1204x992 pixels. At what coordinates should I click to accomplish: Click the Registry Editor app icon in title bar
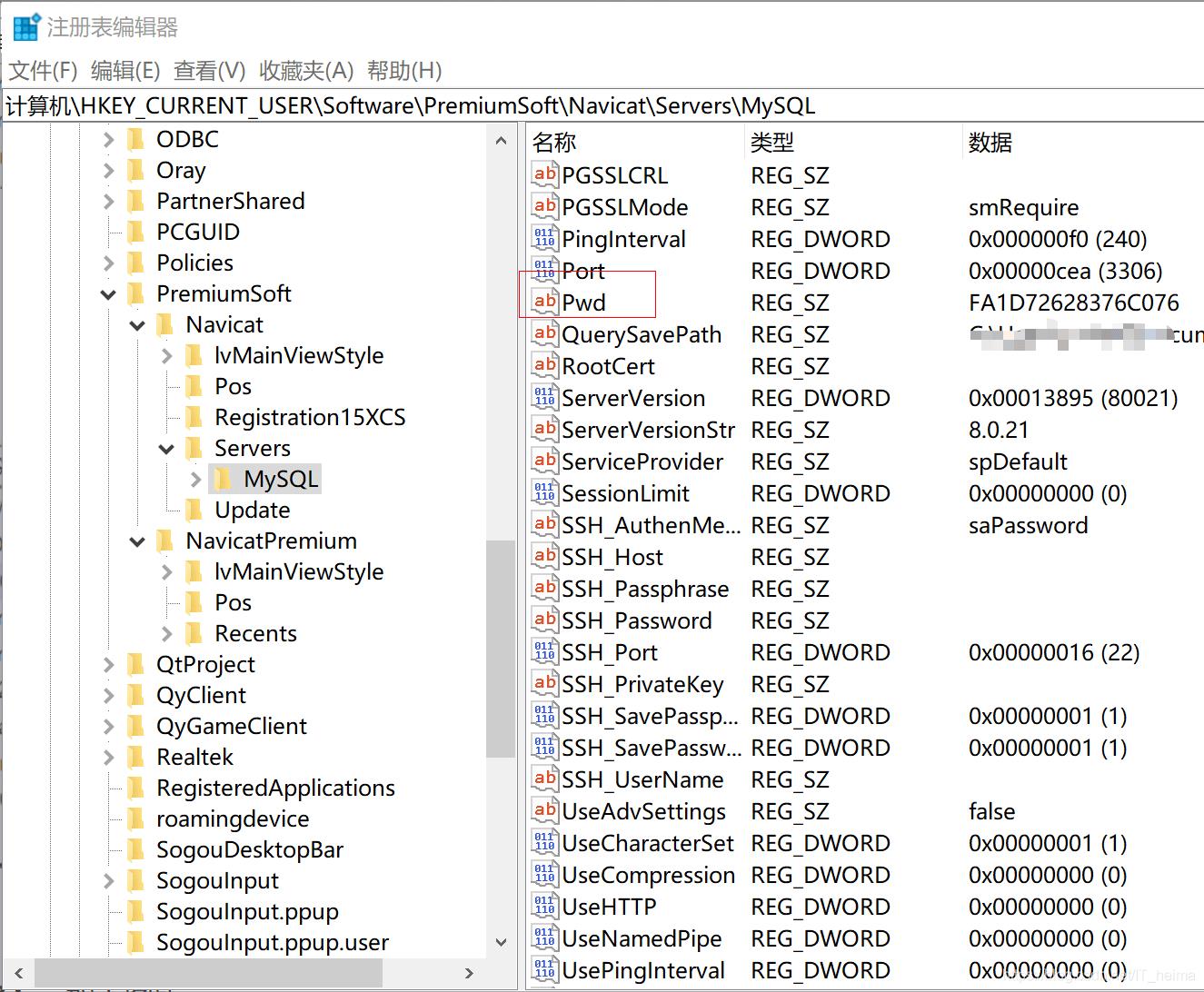[25, 27]
